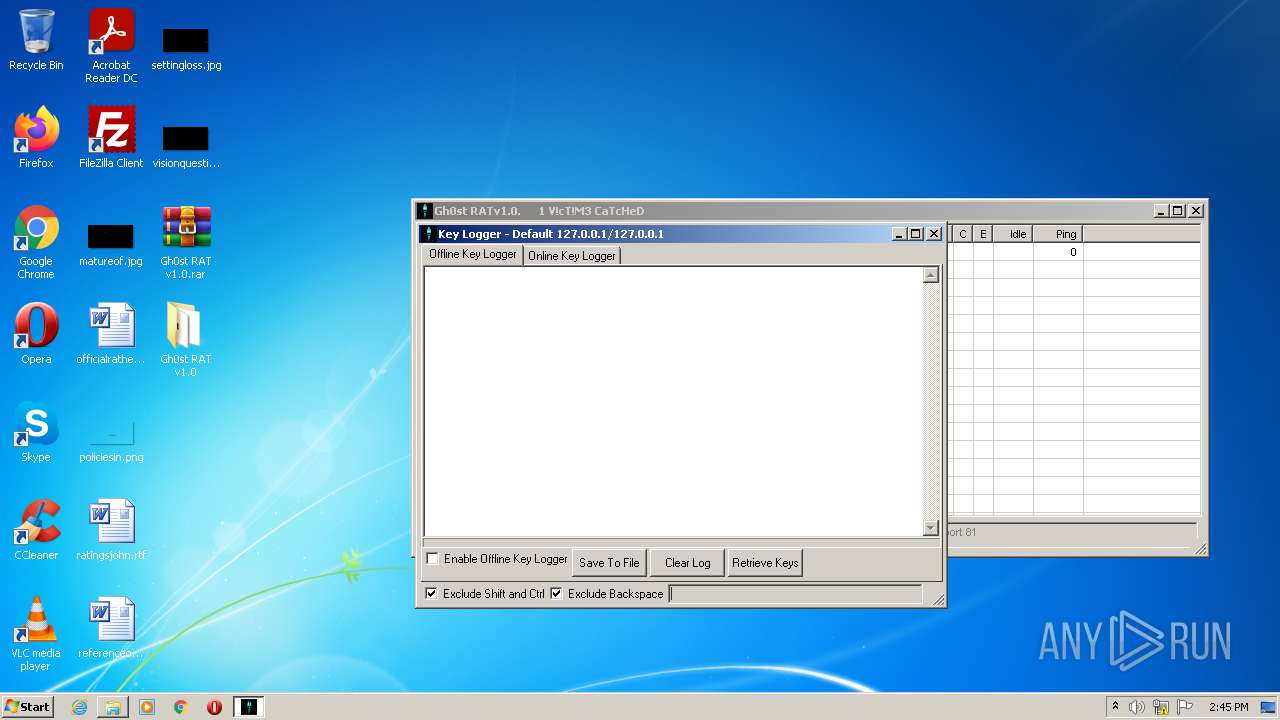
Task: Select the ratingsjohn.rtf document
Action: point(111,530)
